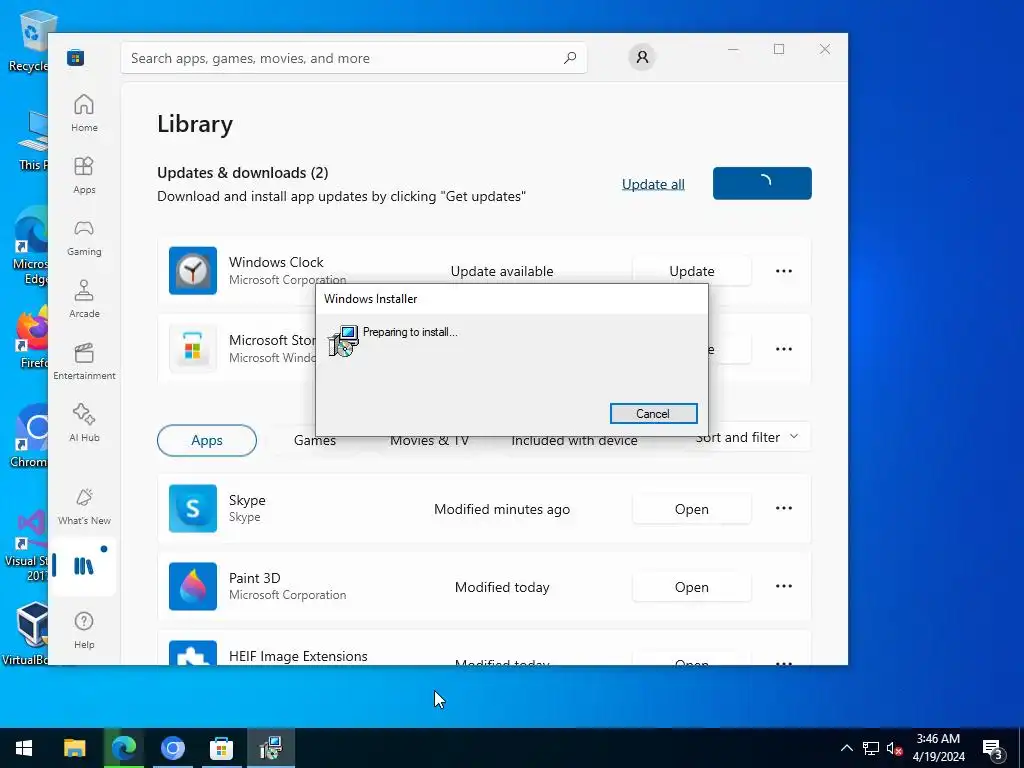The width and height of the screenshot is (1024, 768).
Task: Click the search magnifier icon
Action: point(570,57)
